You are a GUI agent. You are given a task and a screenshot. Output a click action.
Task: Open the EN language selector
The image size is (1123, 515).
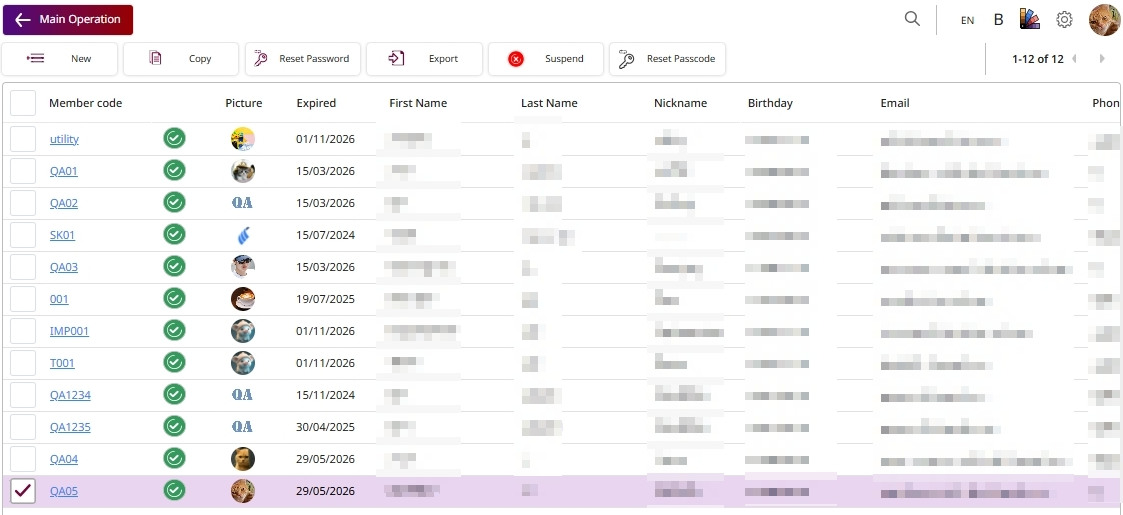967,20
